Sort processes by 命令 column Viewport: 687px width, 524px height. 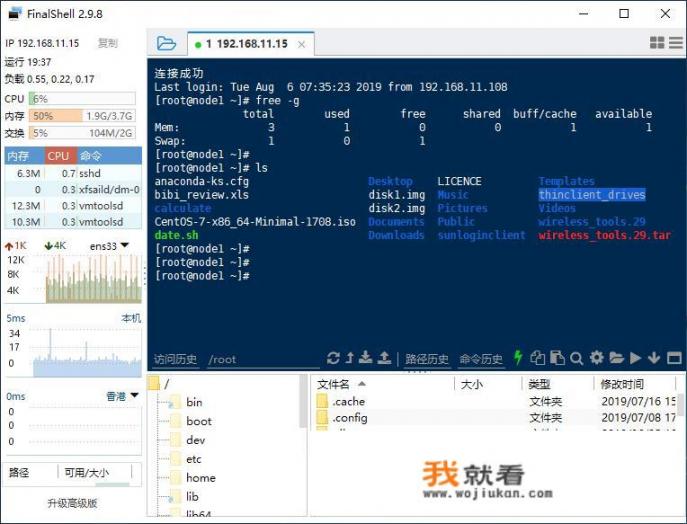(x=110, y=156)
